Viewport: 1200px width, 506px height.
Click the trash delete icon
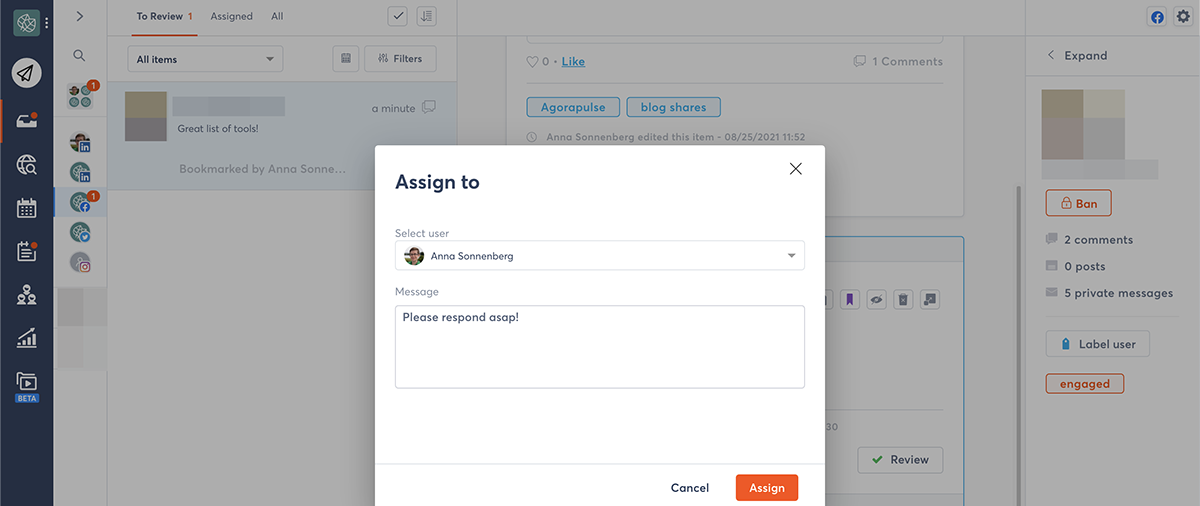(x=902, y=299)
